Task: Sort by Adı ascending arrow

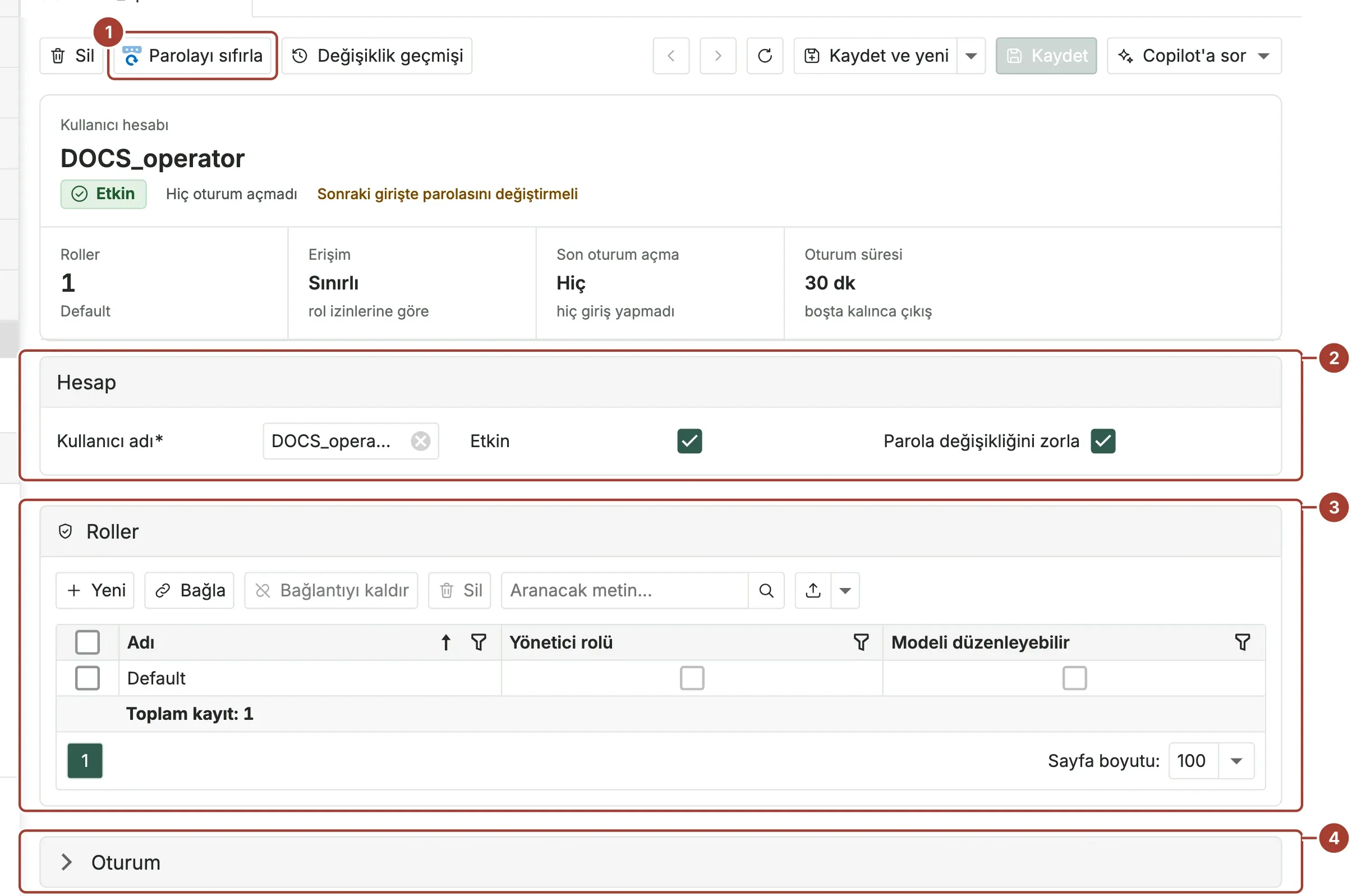Action: pos(446,643)
